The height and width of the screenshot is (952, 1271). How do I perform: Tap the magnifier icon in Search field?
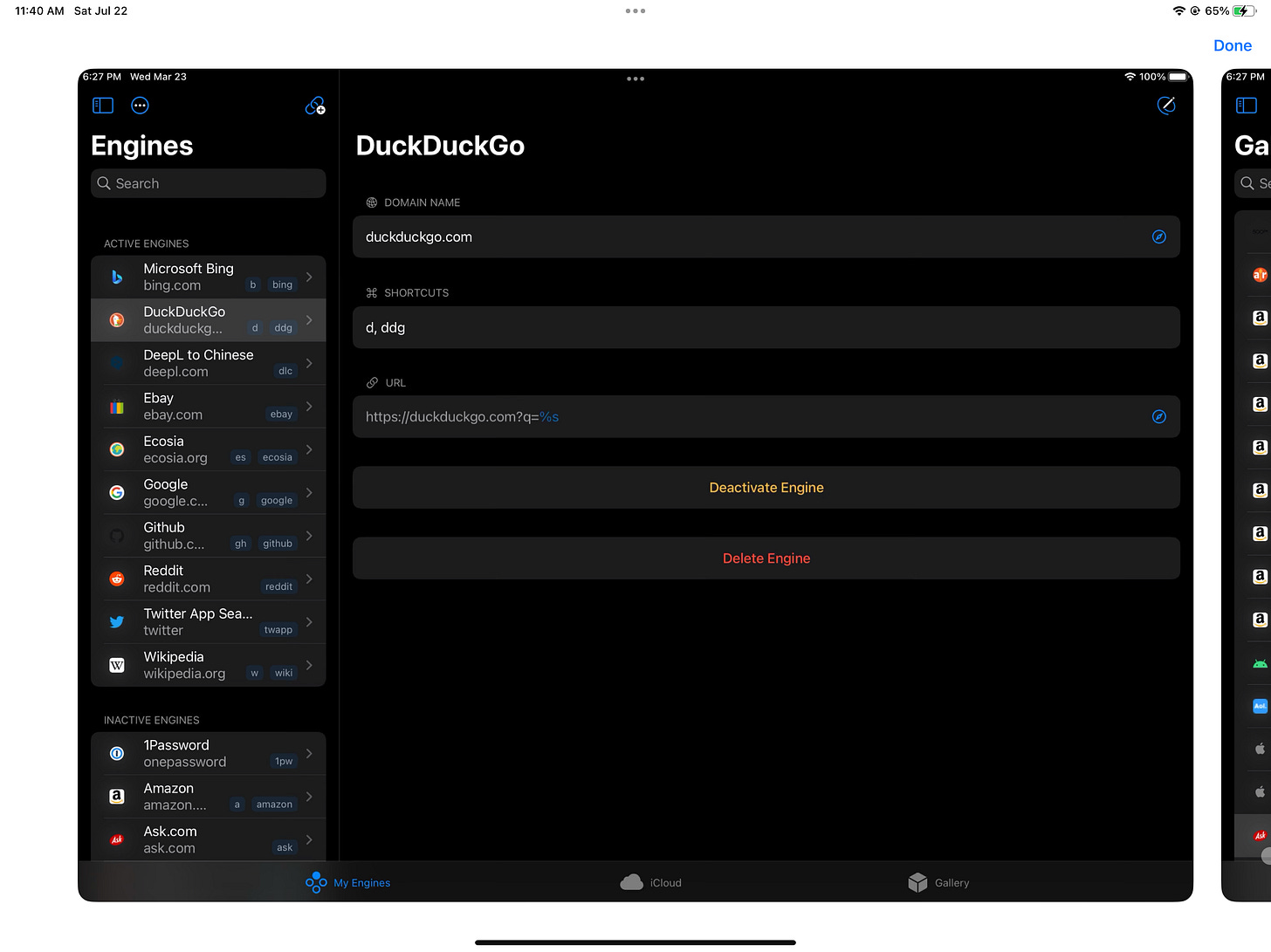pyautogui.click(x=104, y=183)
